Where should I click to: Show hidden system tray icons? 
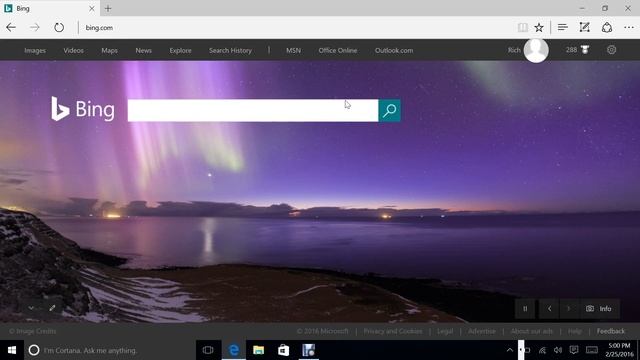click(x=510, y=350)
